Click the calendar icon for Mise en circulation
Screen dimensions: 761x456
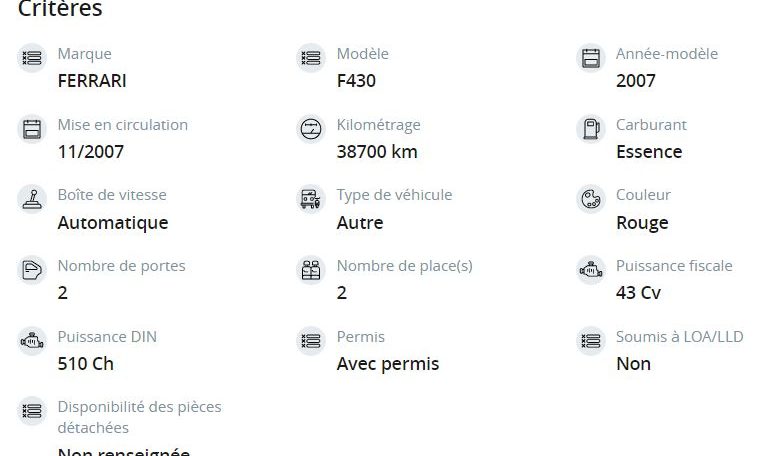[x=32, y=129]
